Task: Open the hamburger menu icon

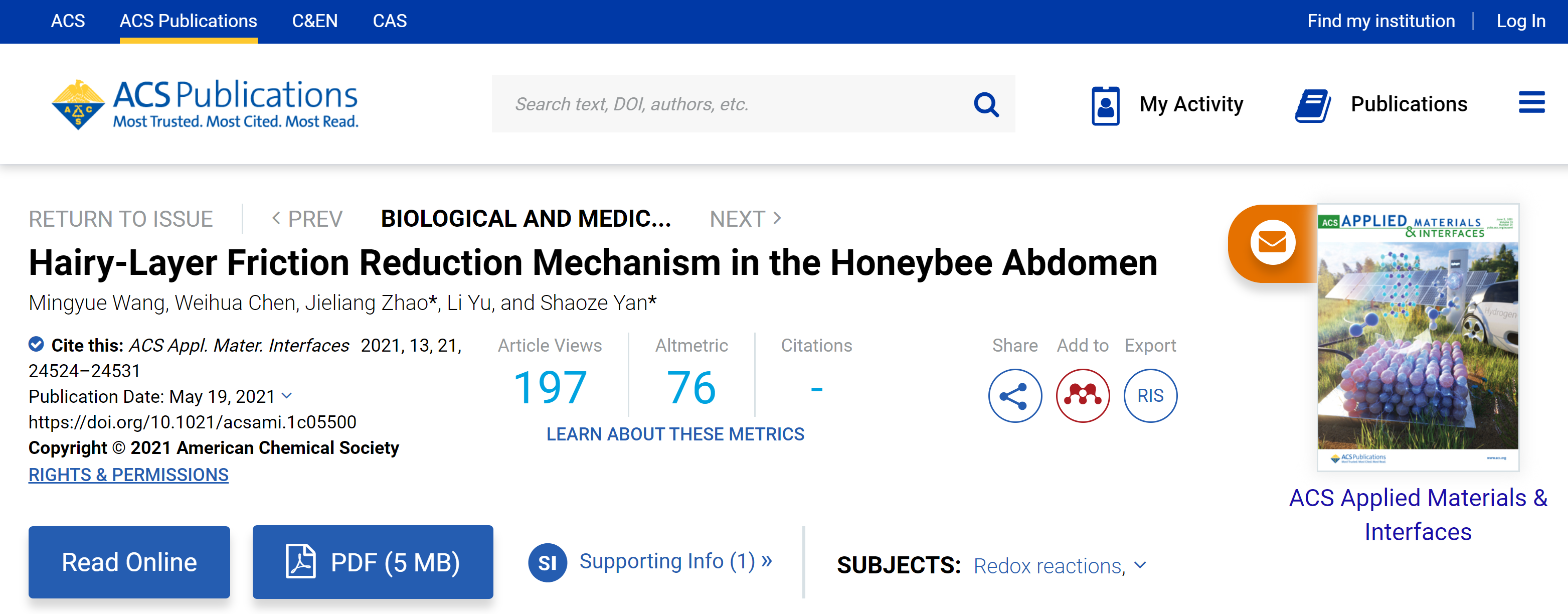Action: 1531,102
